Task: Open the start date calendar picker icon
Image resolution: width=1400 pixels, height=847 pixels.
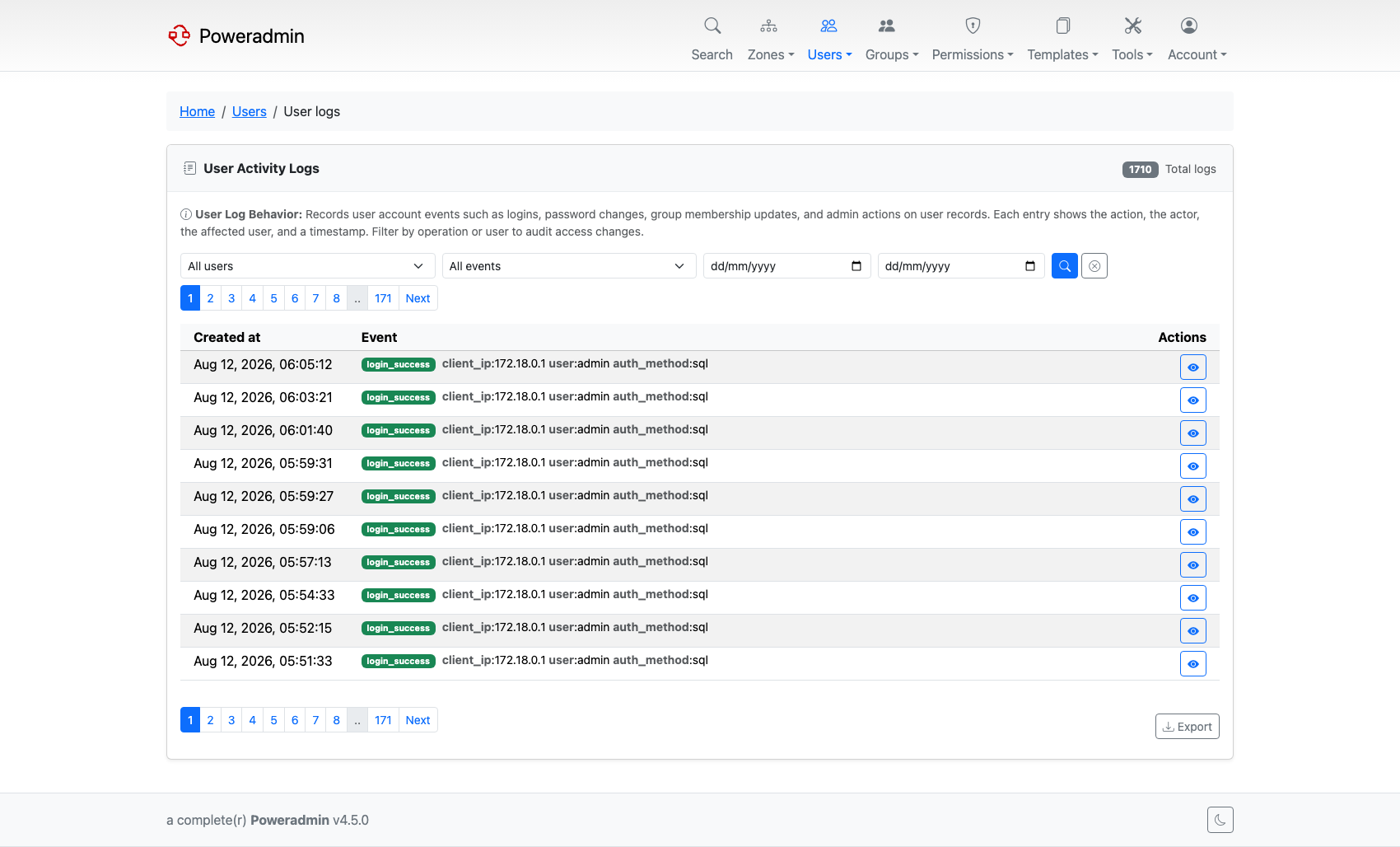Action: coord(856,266)
